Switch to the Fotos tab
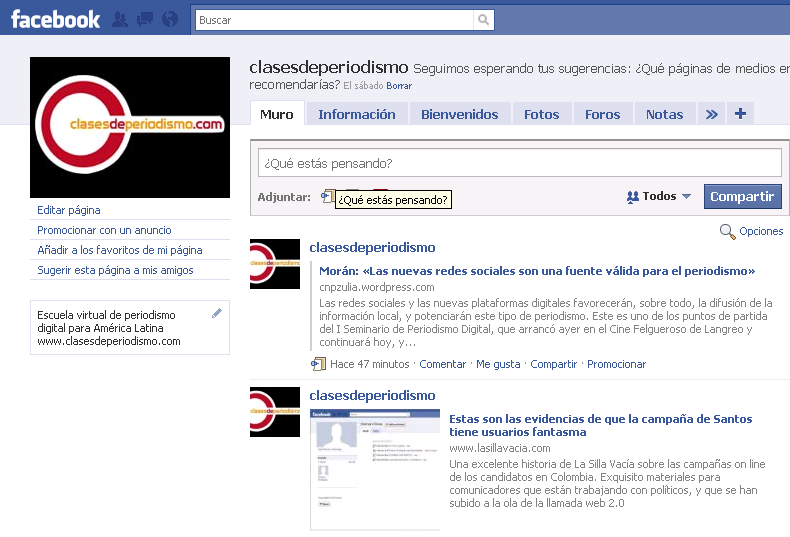Viewport: 790px width, 537px height. click(x=542, y=114)
